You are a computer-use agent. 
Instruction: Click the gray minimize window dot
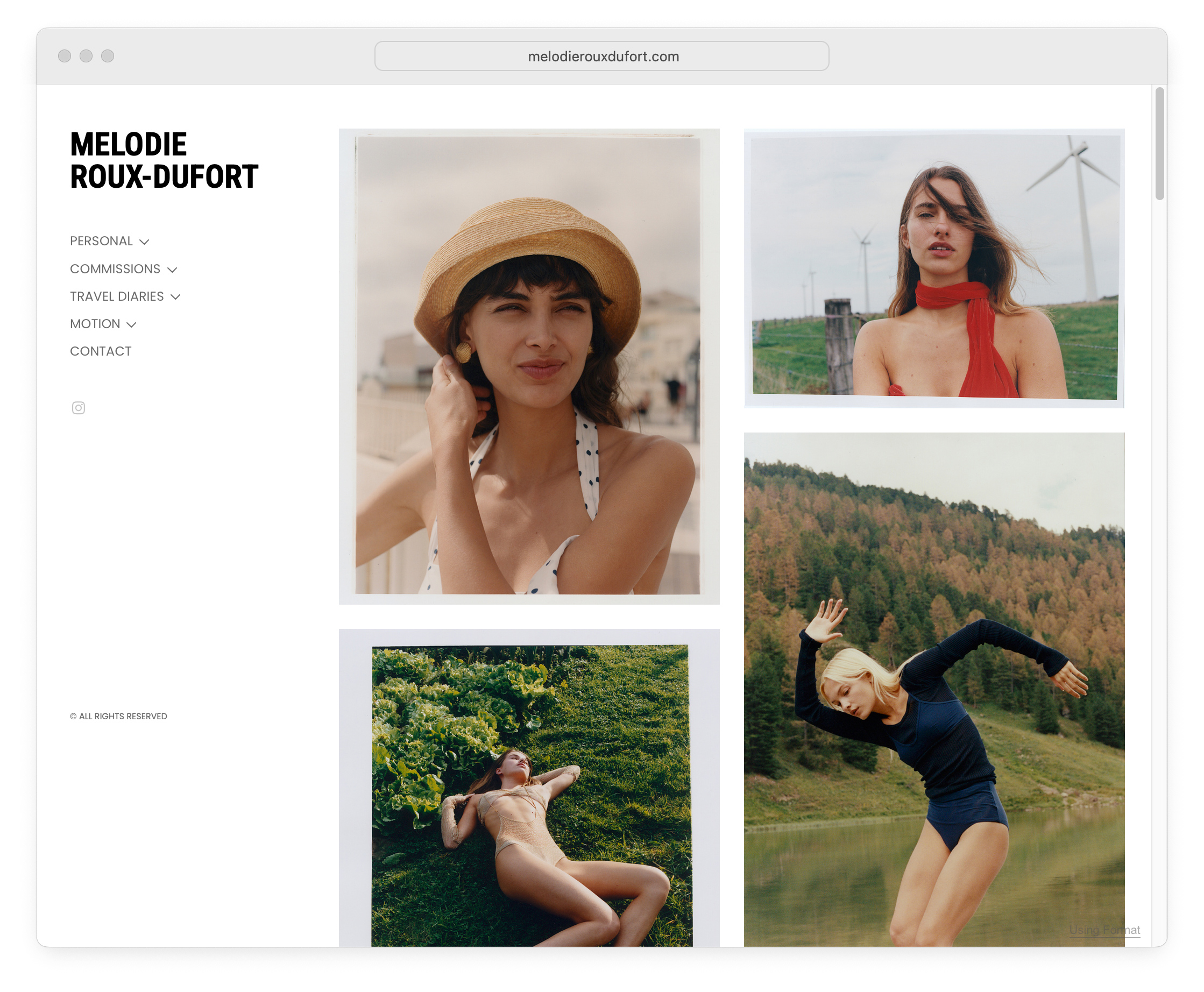point(86,56)
